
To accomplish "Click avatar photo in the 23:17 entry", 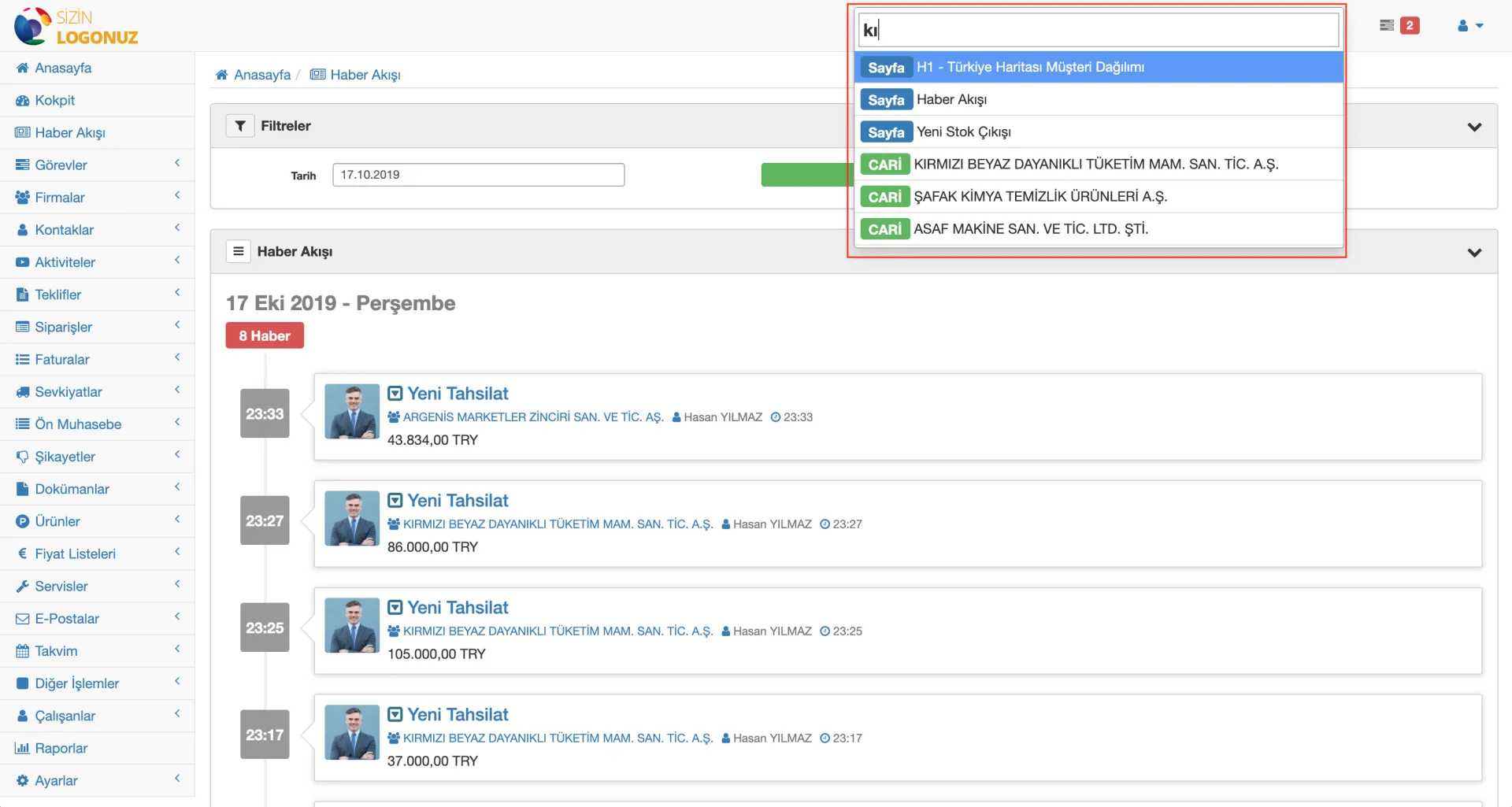I will (352, 732).
